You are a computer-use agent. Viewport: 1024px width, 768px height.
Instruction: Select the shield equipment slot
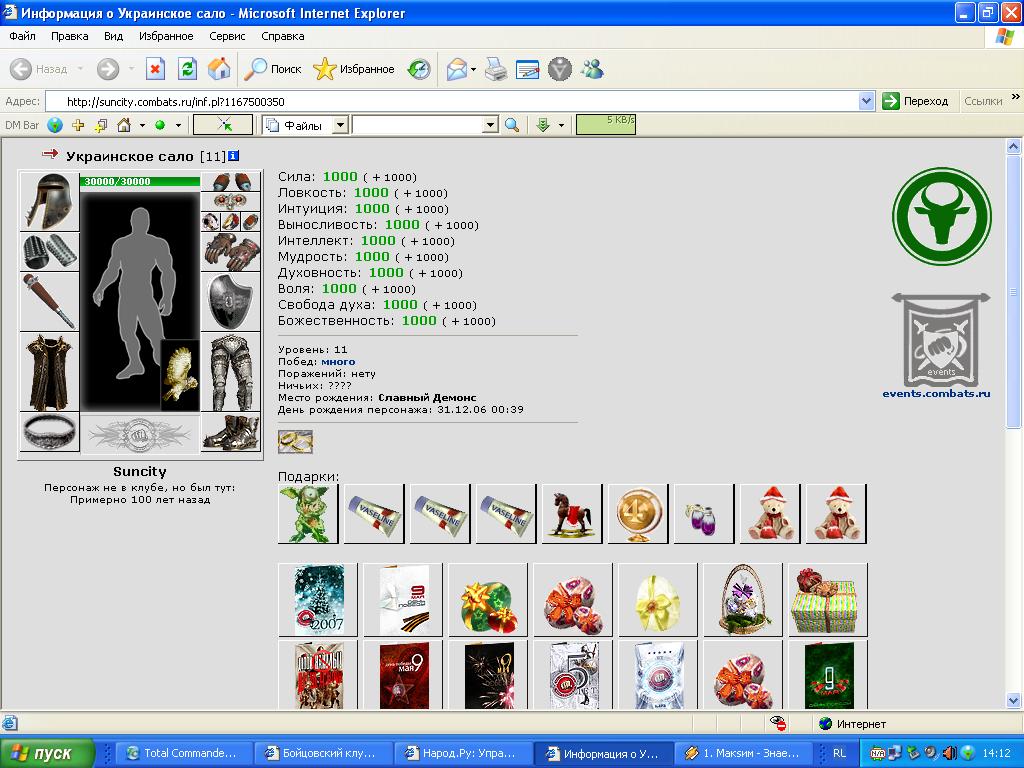231,301
